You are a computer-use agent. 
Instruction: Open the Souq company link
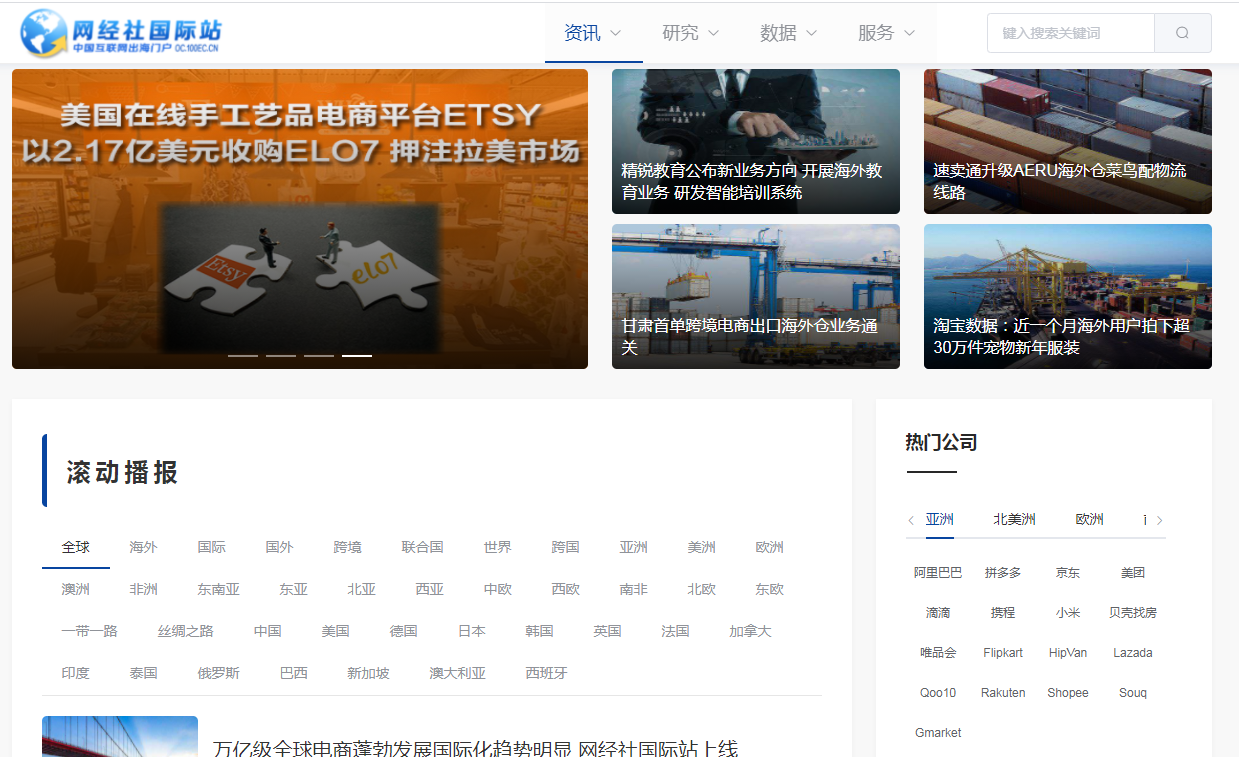(1133, 693)
